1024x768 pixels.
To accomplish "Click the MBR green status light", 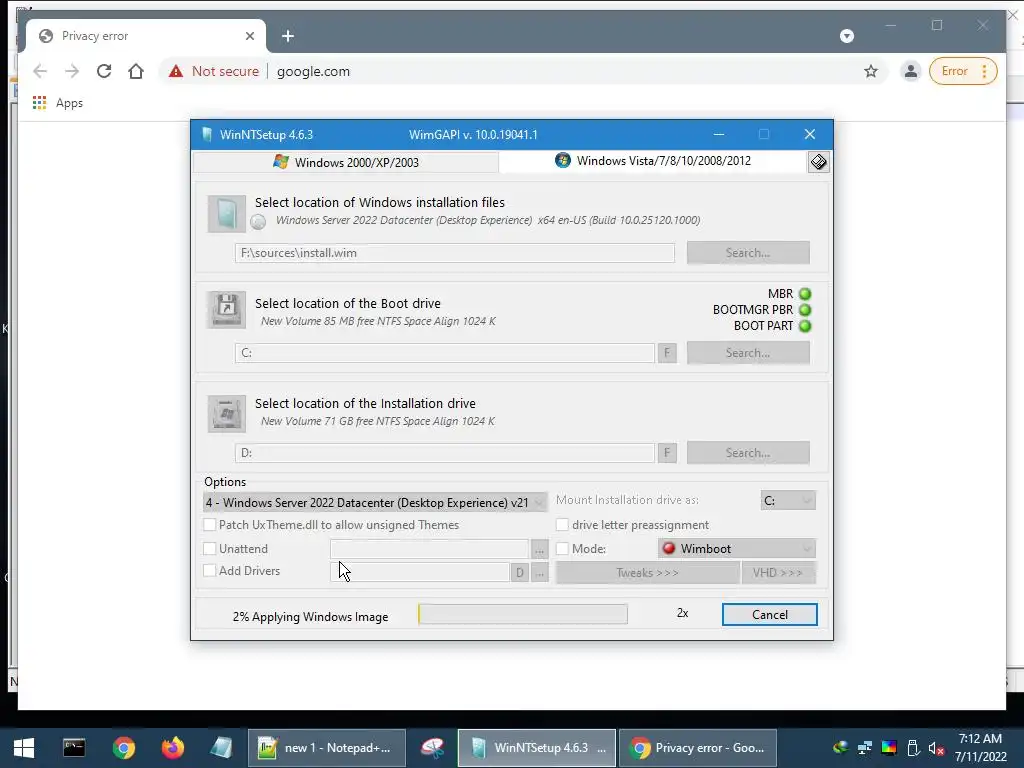I will click(x=805, y=294).
